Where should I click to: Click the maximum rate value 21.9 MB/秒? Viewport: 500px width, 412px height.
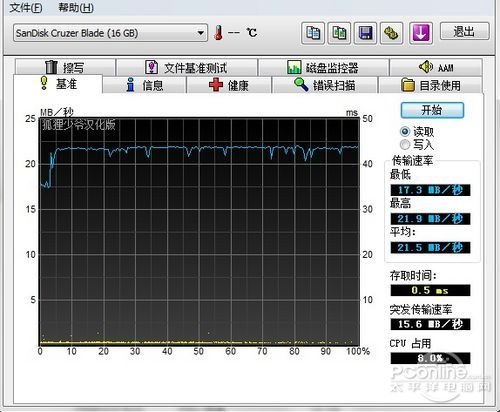430,219
